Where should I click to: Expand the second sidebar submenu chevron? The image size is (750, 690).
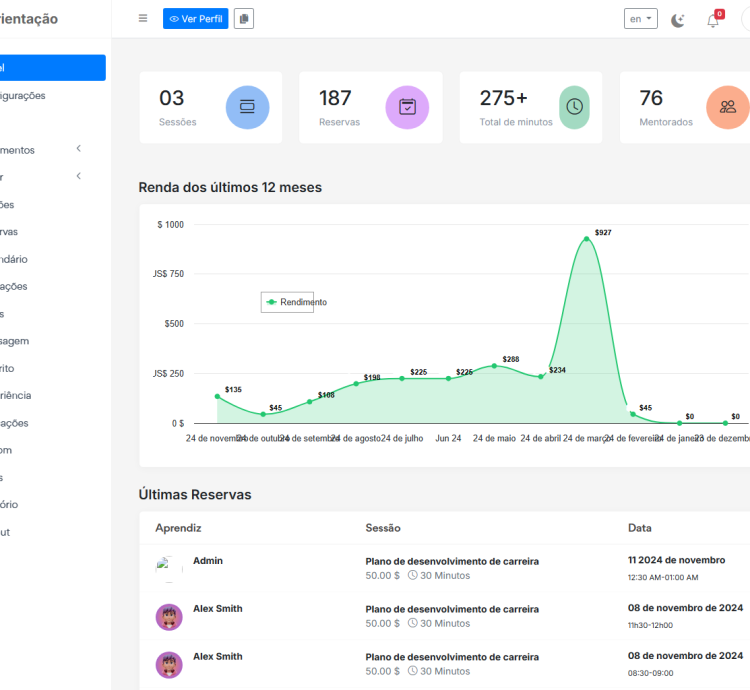79,177
